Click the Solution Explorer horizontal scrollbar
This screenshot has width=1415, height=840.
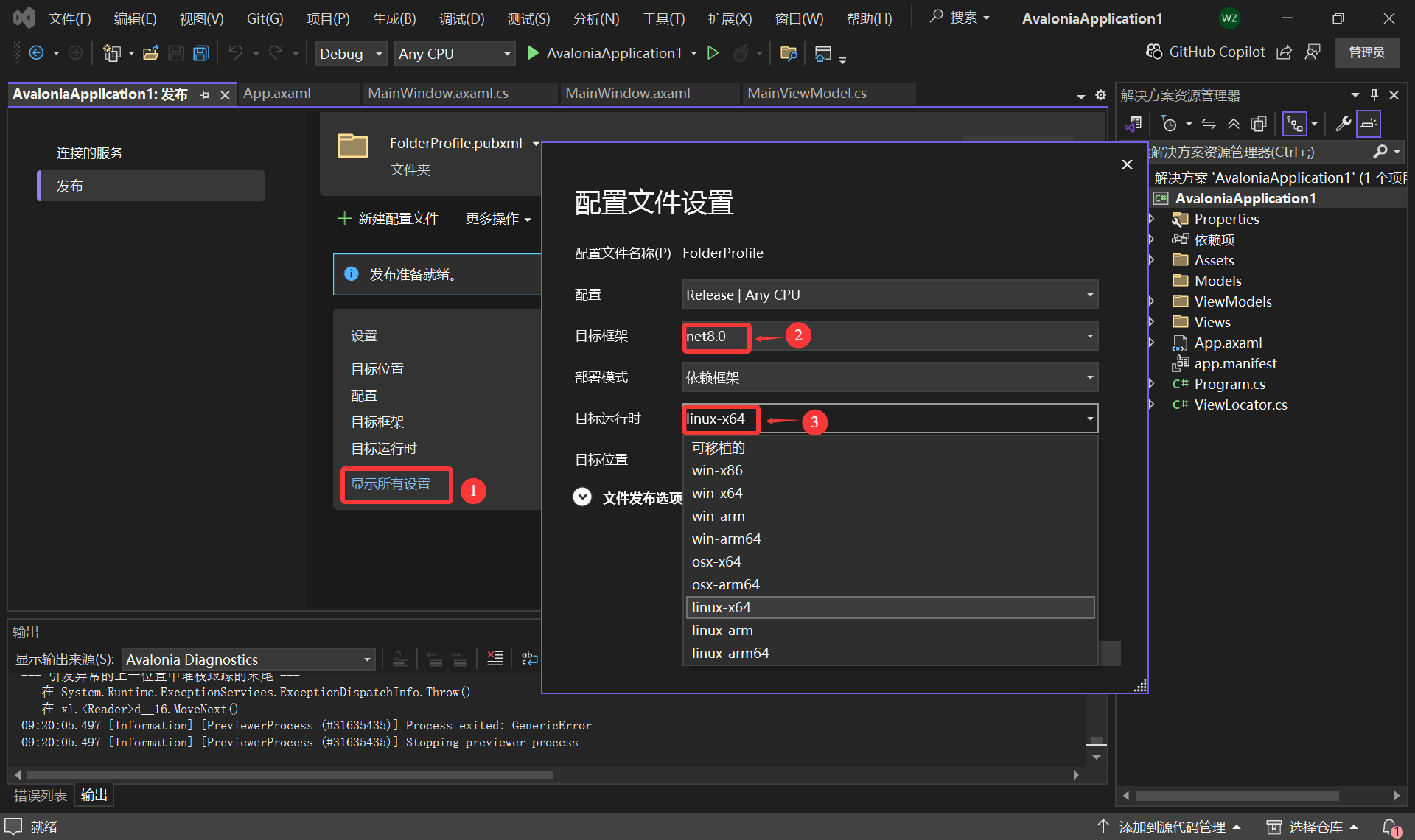pos(1237,796)
